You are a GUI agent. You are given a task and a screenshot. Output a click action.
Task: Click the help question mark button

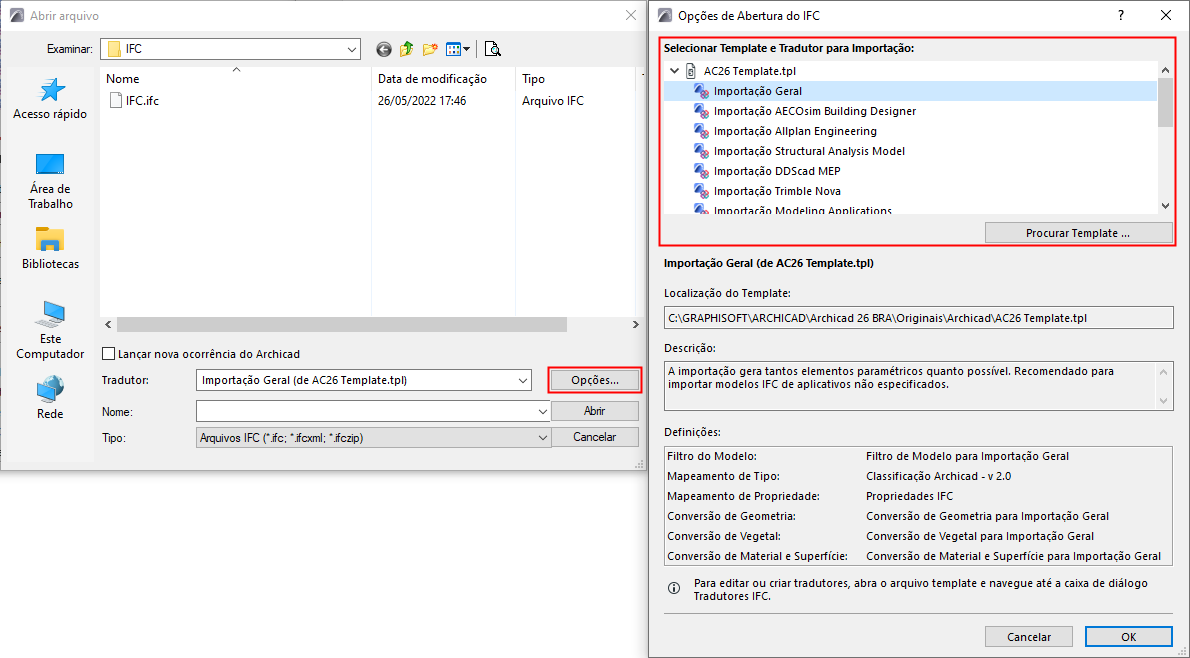point(1121,15)
